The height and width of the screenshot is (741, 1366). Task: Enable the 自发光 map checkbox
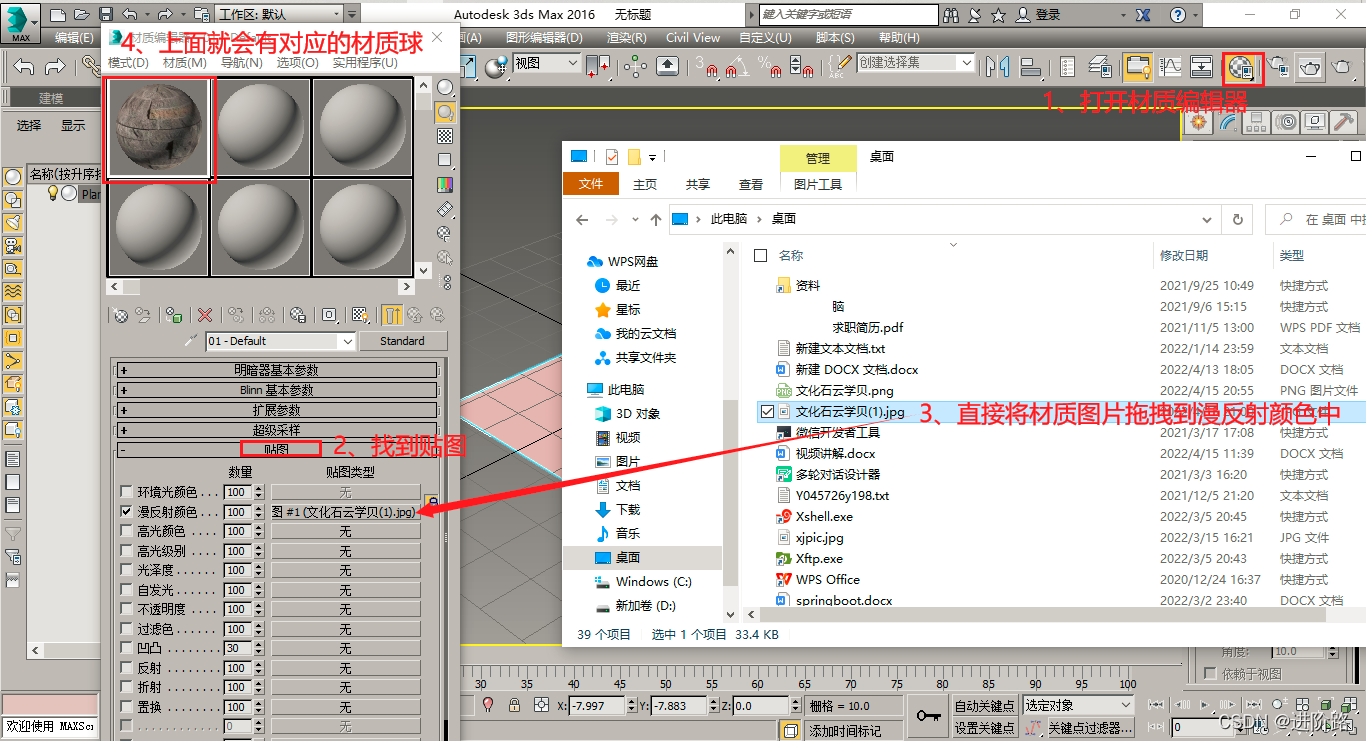(x=126, y=590)
